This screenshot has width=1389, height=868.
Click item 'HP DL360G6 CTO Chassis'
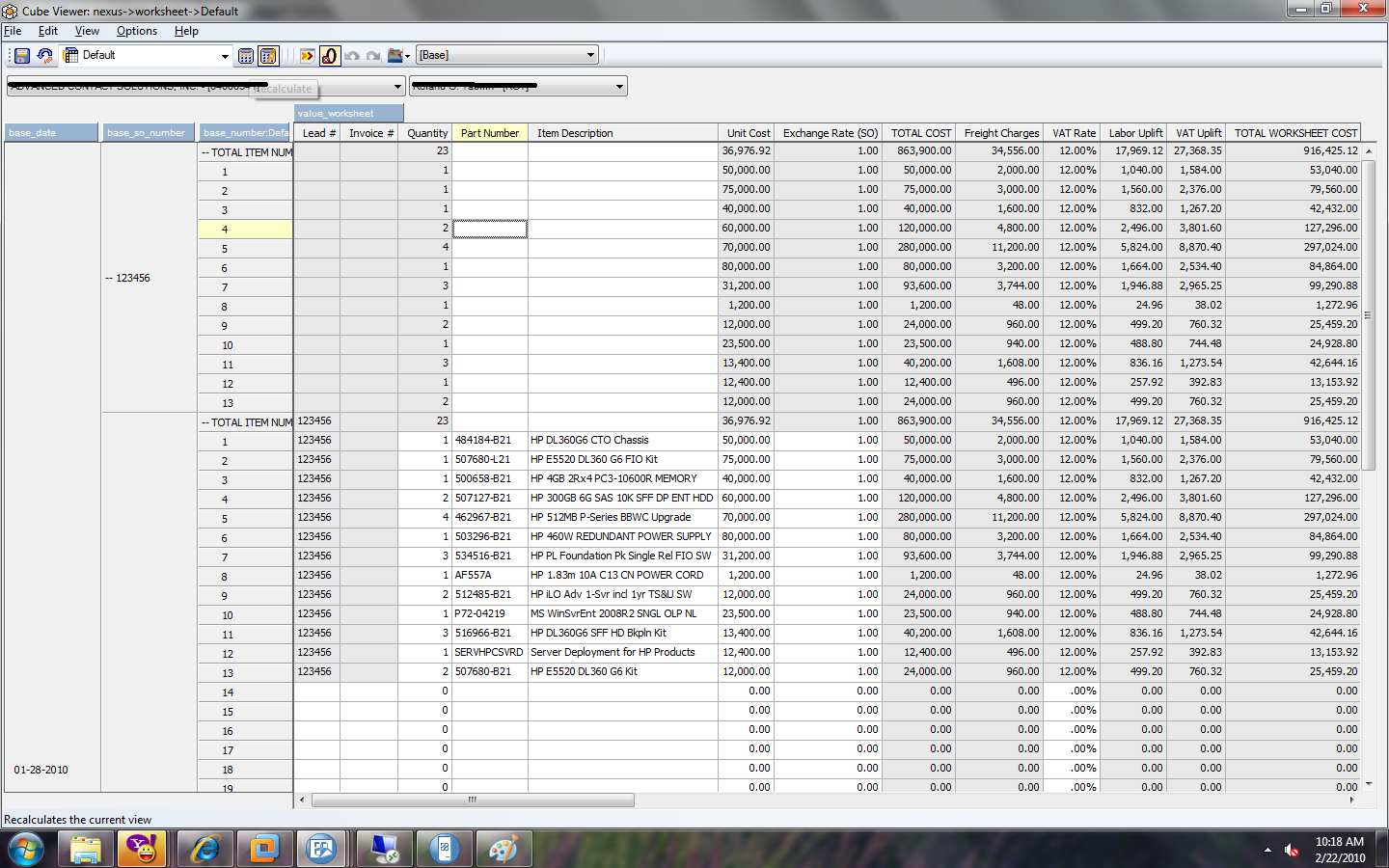coord(622,441)
